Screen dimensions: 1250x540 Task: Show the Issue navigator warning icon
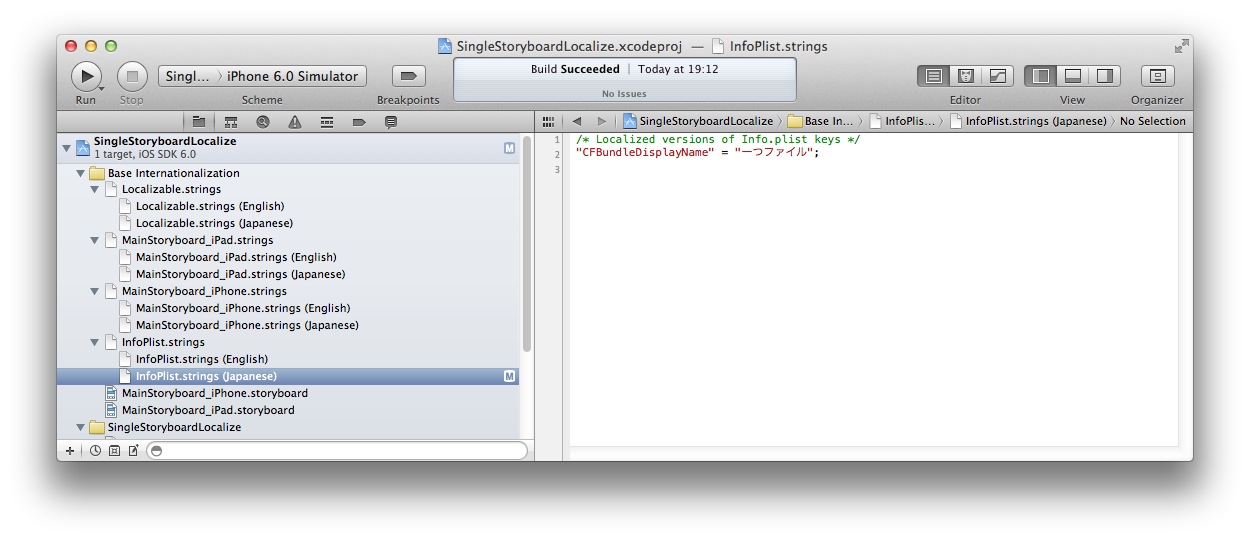295,121
